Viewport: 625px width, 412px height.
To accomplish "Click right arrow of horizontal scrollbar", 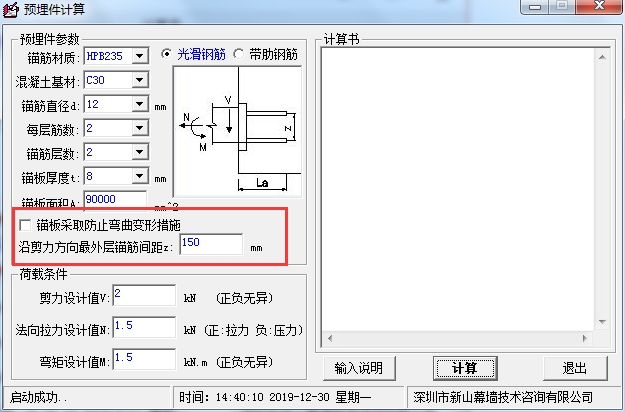I will 585,338.
